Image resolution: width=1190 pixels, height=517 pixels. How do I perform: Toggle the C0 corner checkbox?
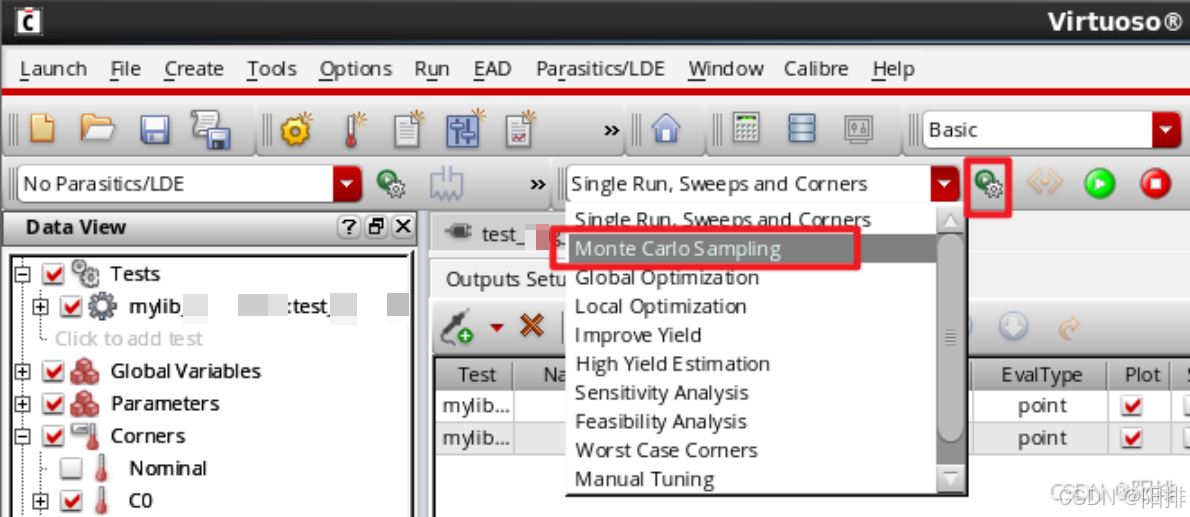click(71, 501)
